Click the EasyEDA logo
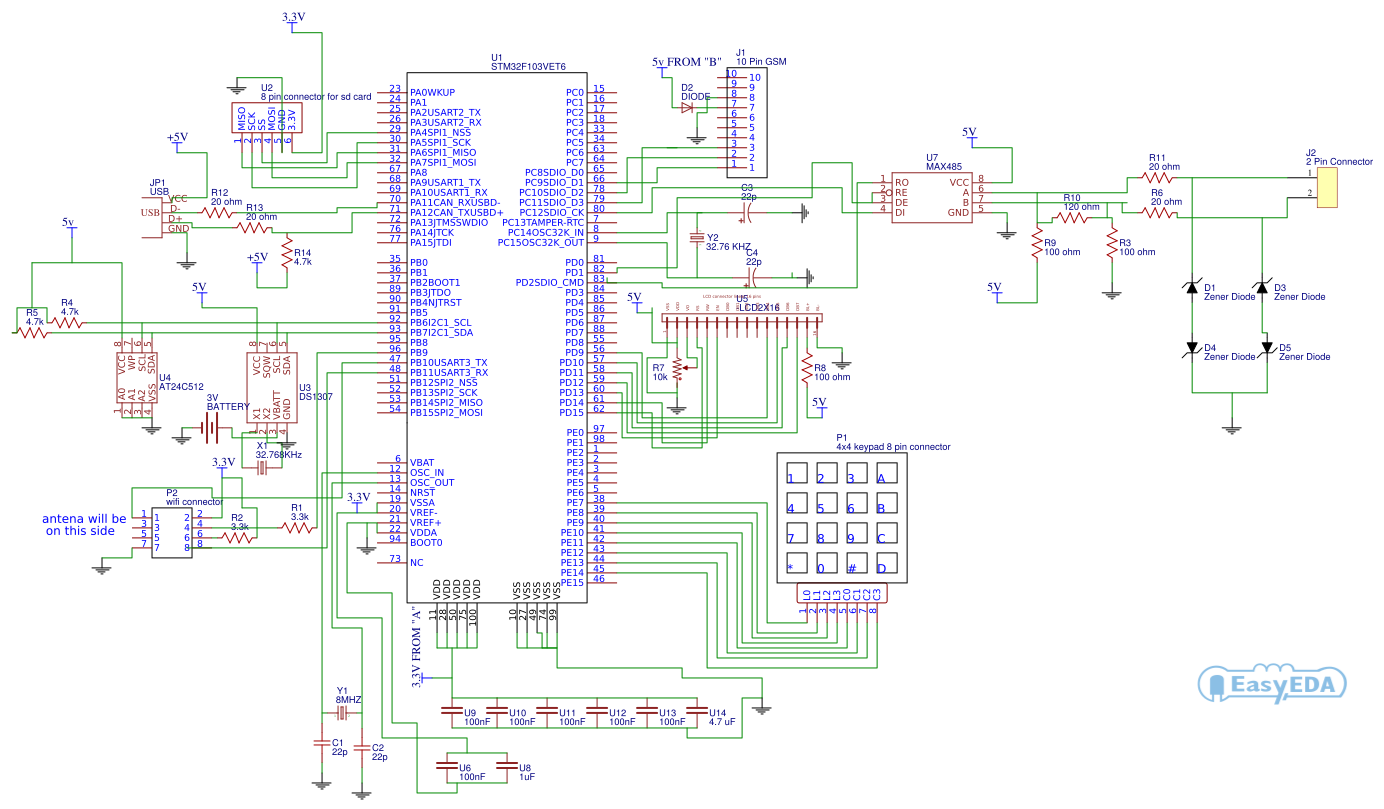The width and height of the screenshot is (1384, 809). click(x=1272, y=685)
